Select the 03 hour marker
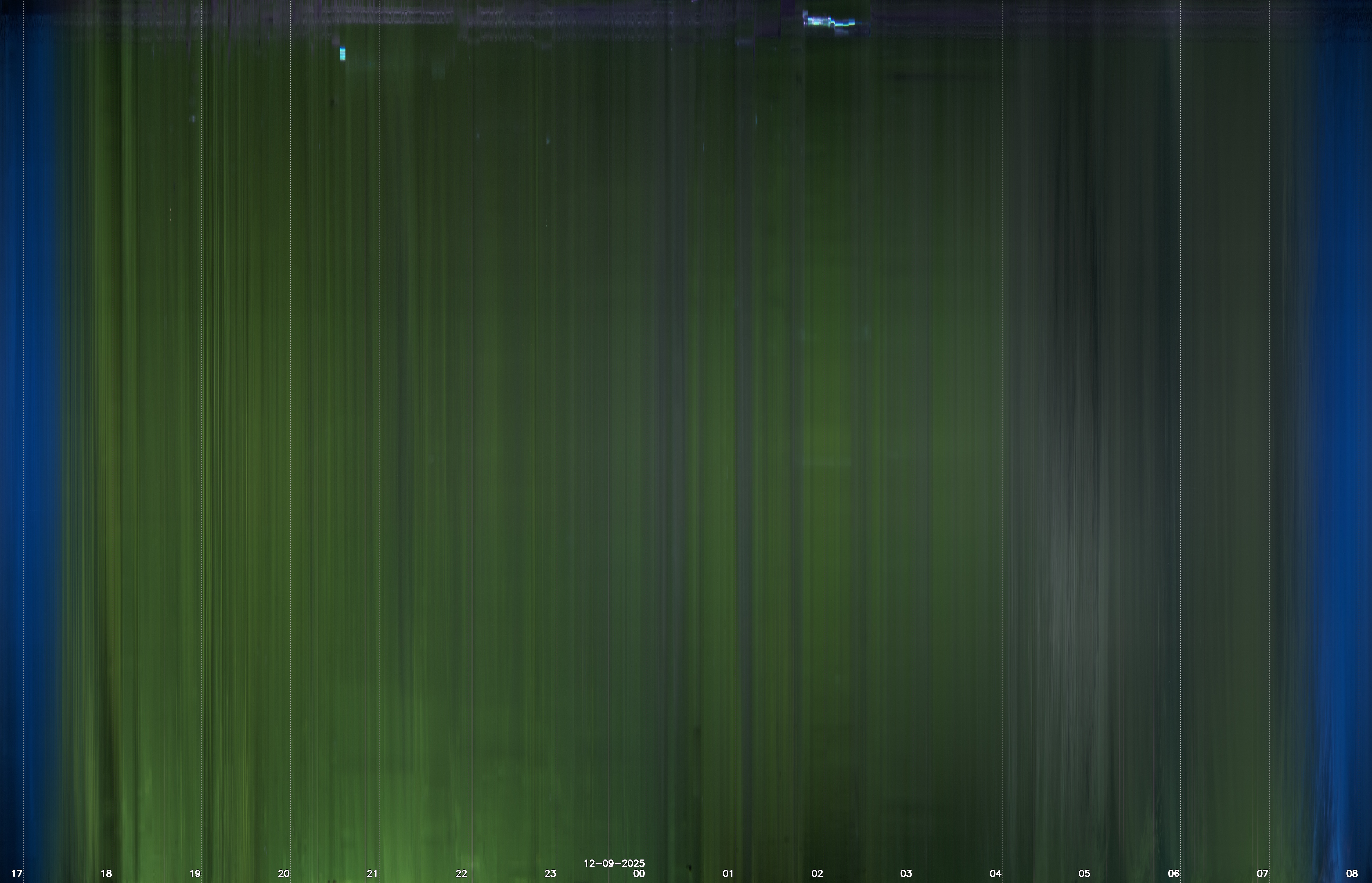The width and height of the screenshot is (1372, 883). [x=906, y=874]
